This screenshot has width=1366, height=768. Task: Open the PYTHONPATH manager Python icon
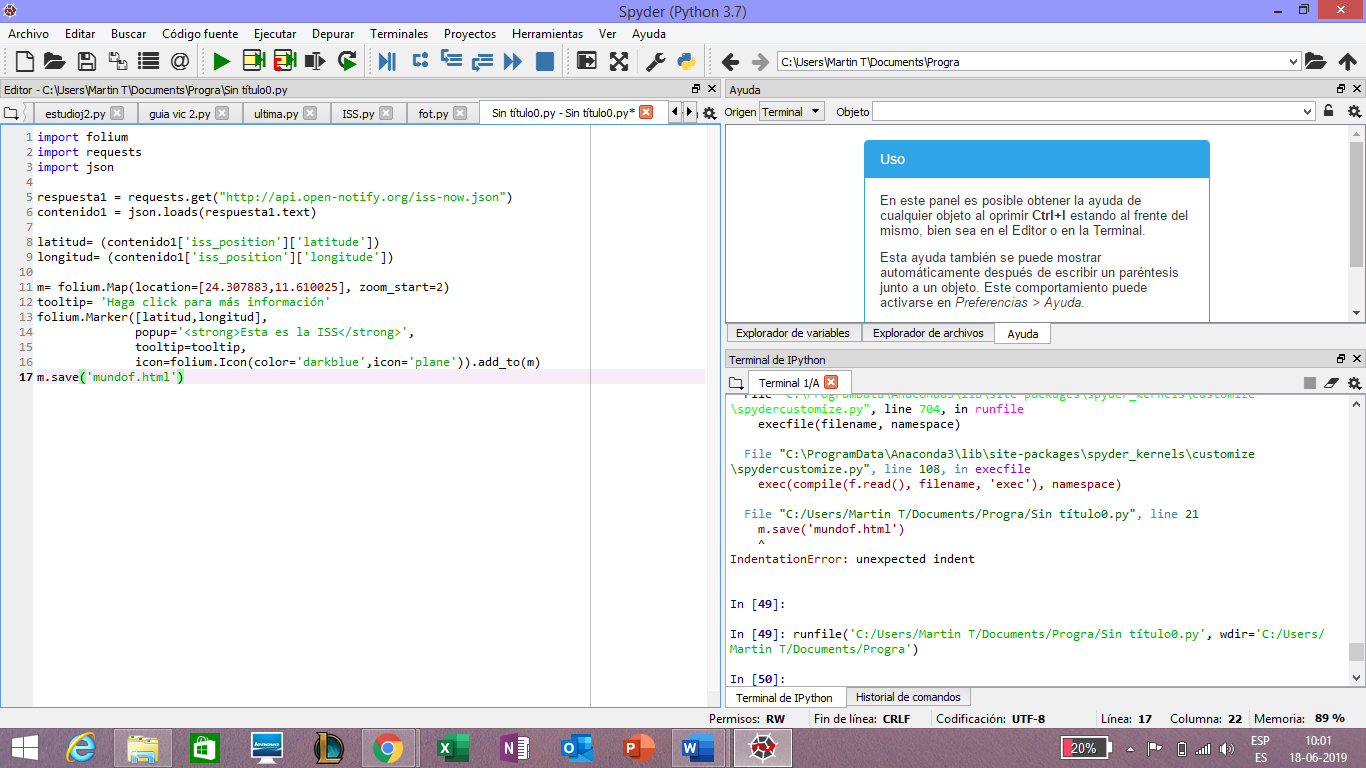pyautogui.click(x=686, y=61)
